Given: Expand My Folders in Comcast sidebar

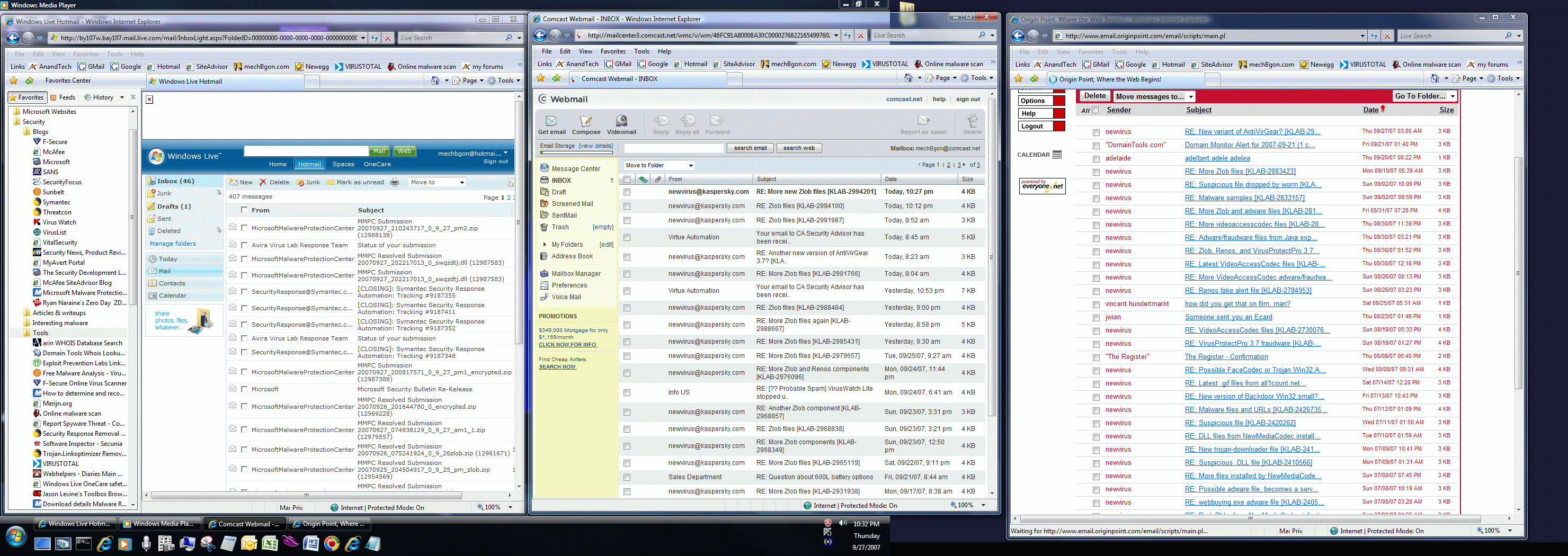Looking at the screenshot, I should (544, 245).
